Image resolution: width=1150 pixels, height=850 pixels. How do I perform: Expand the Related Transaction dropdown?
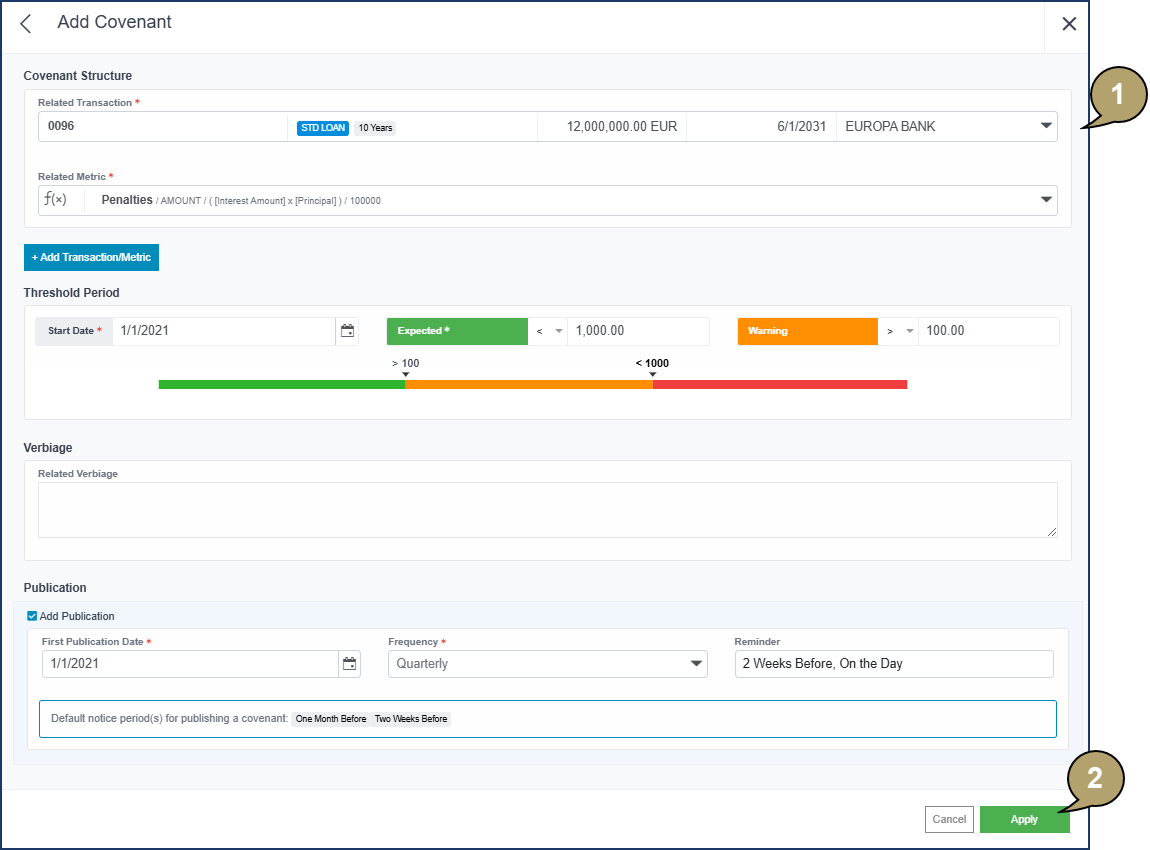(x=1046, y=126)
